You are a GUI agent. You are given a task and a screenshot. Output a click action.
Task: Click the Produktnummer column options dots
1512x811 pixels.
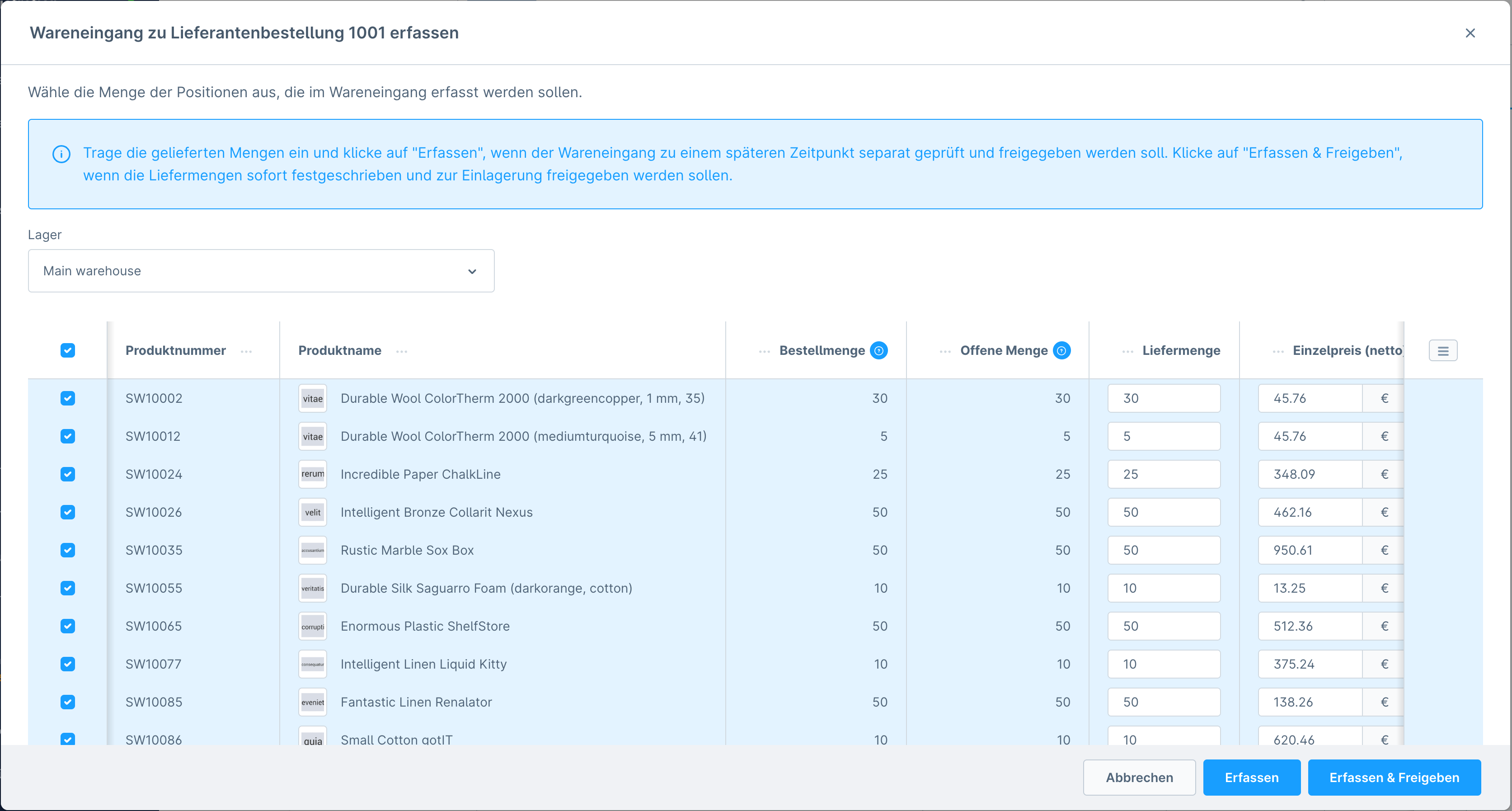pyautogui.click(x=247, y=351)
